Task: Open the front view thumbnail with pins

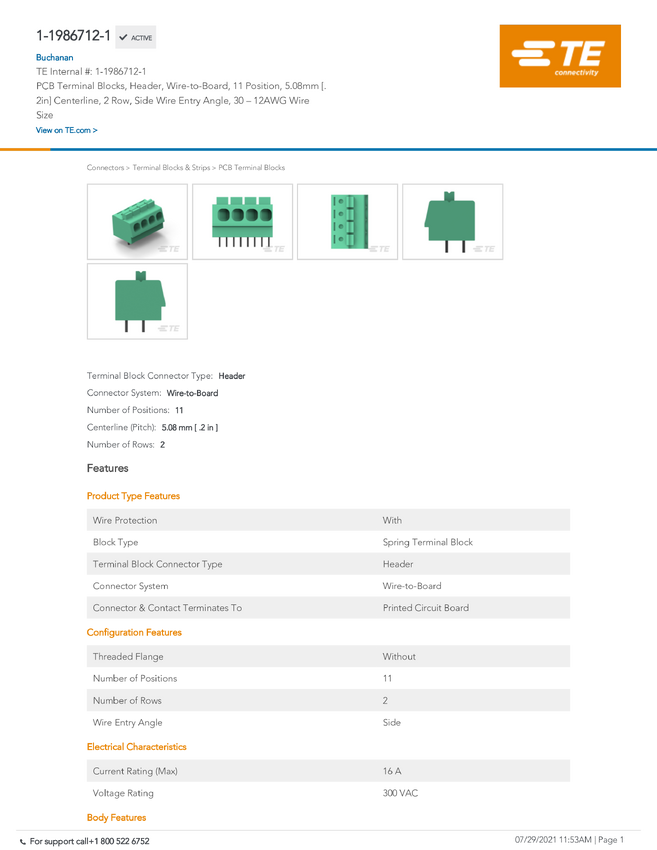Action: [x=242, y=222]
